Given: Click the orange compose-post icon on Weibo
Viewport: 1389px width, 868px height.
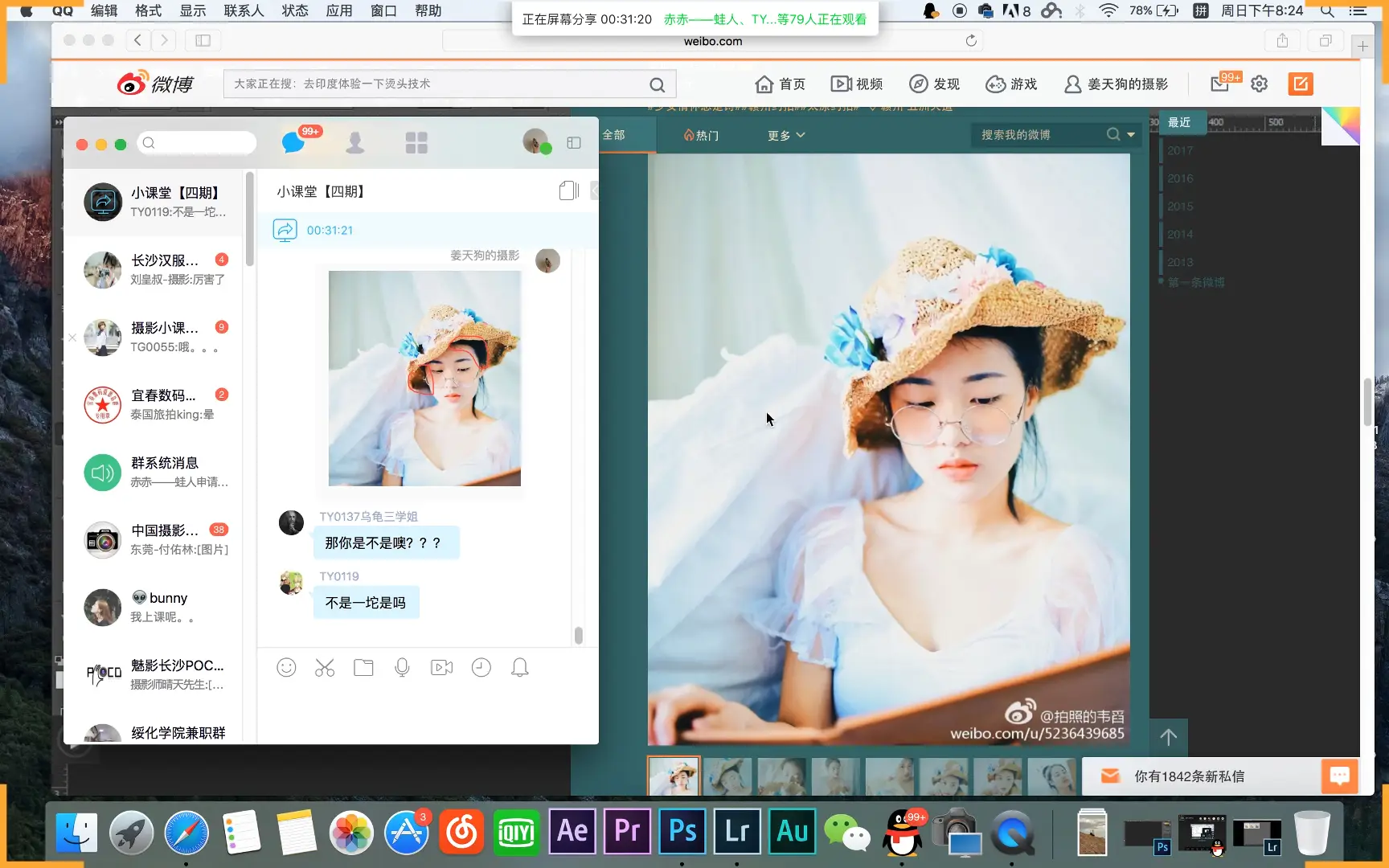Looking at the screenshot, I should point(1301,84).
